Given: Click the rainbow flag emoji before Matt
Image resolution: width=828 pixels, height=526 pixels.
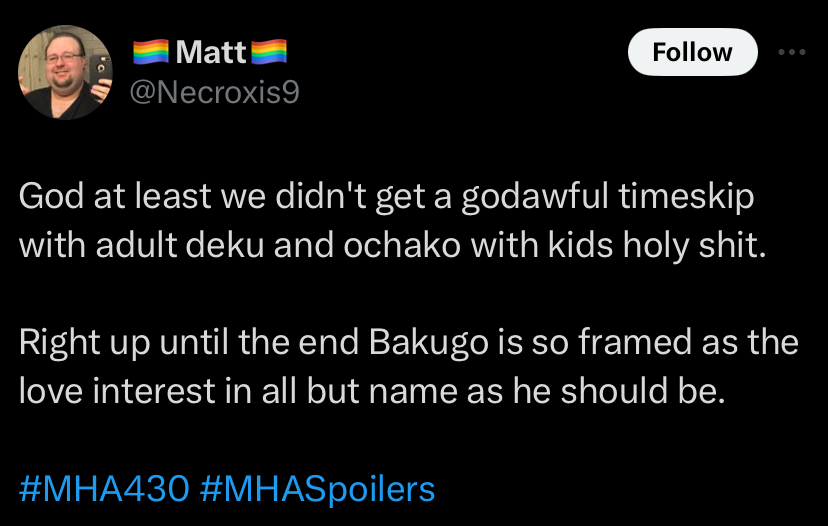Looking at the screenshot, I should (x=150, y=52).
